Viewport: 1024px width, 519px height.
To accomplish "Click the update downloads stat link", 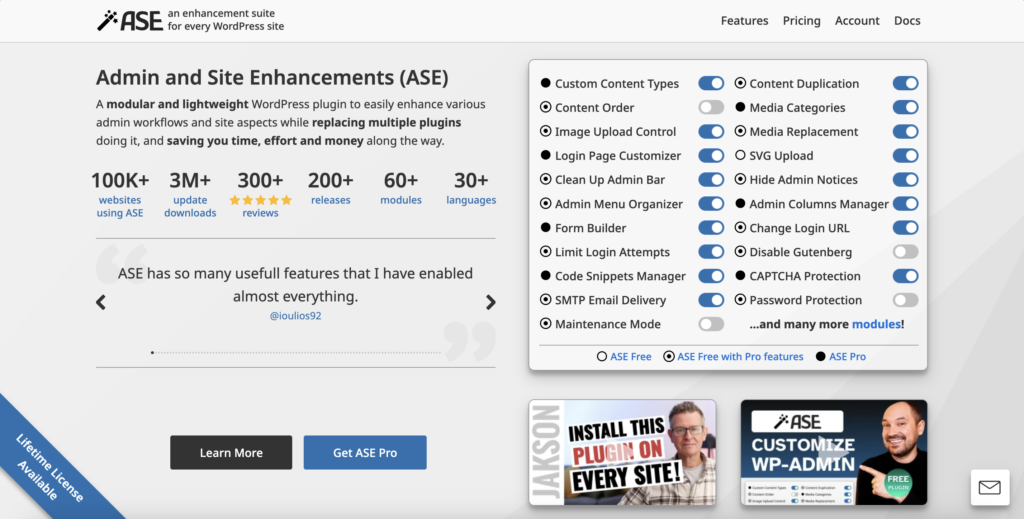I will 190,206.
